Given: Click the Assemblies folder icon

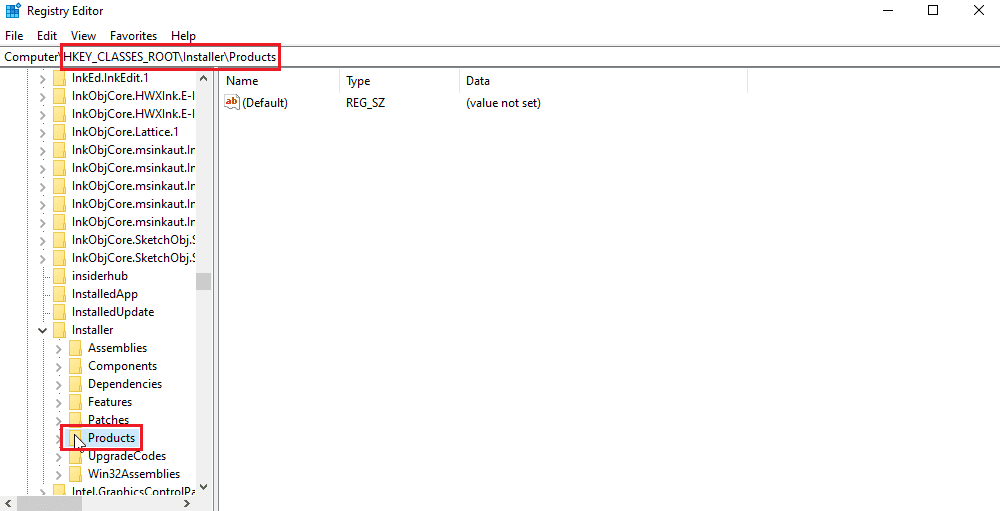Looking at the screenshot, I should (75, 348).
